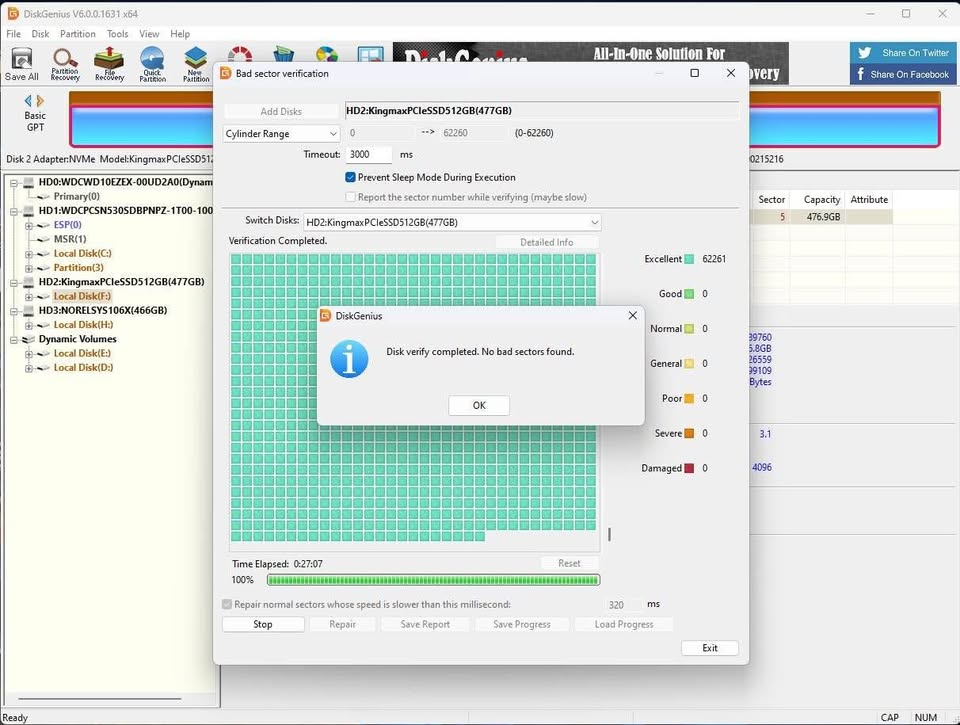The width and height of the screenshot is (960, 725).
Task: Open the Cylinder Range dropdown
Action: tap(281, 133)
